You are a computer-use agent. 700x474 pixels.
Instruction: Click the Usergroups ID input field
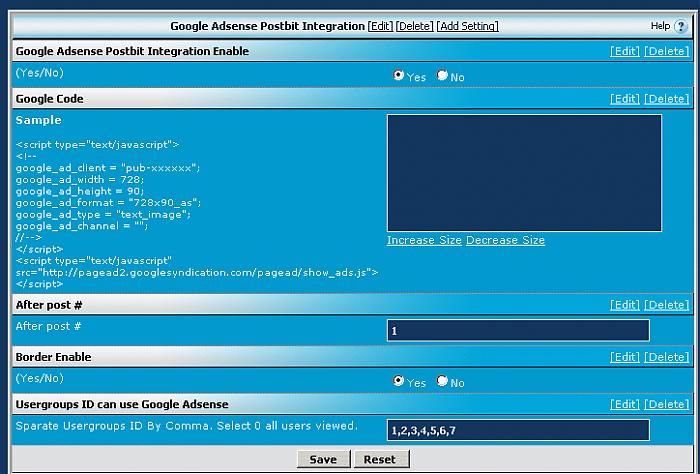point(518,430)
